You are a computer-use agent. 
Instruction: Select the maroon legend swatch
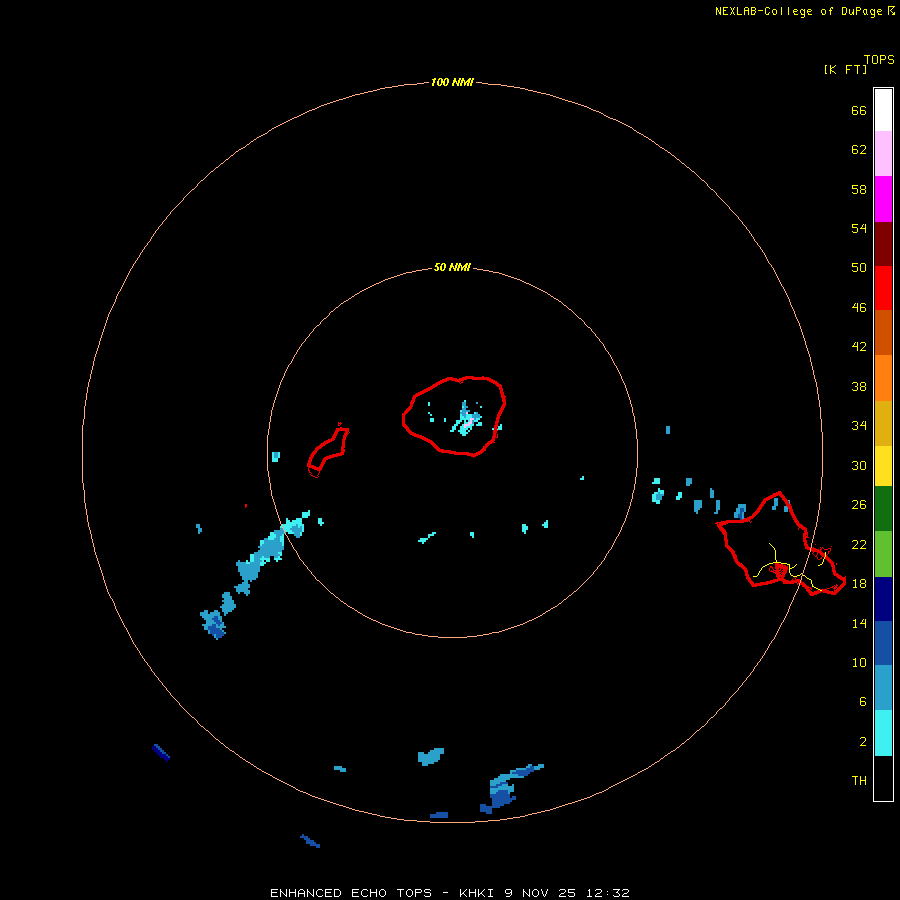883,244
